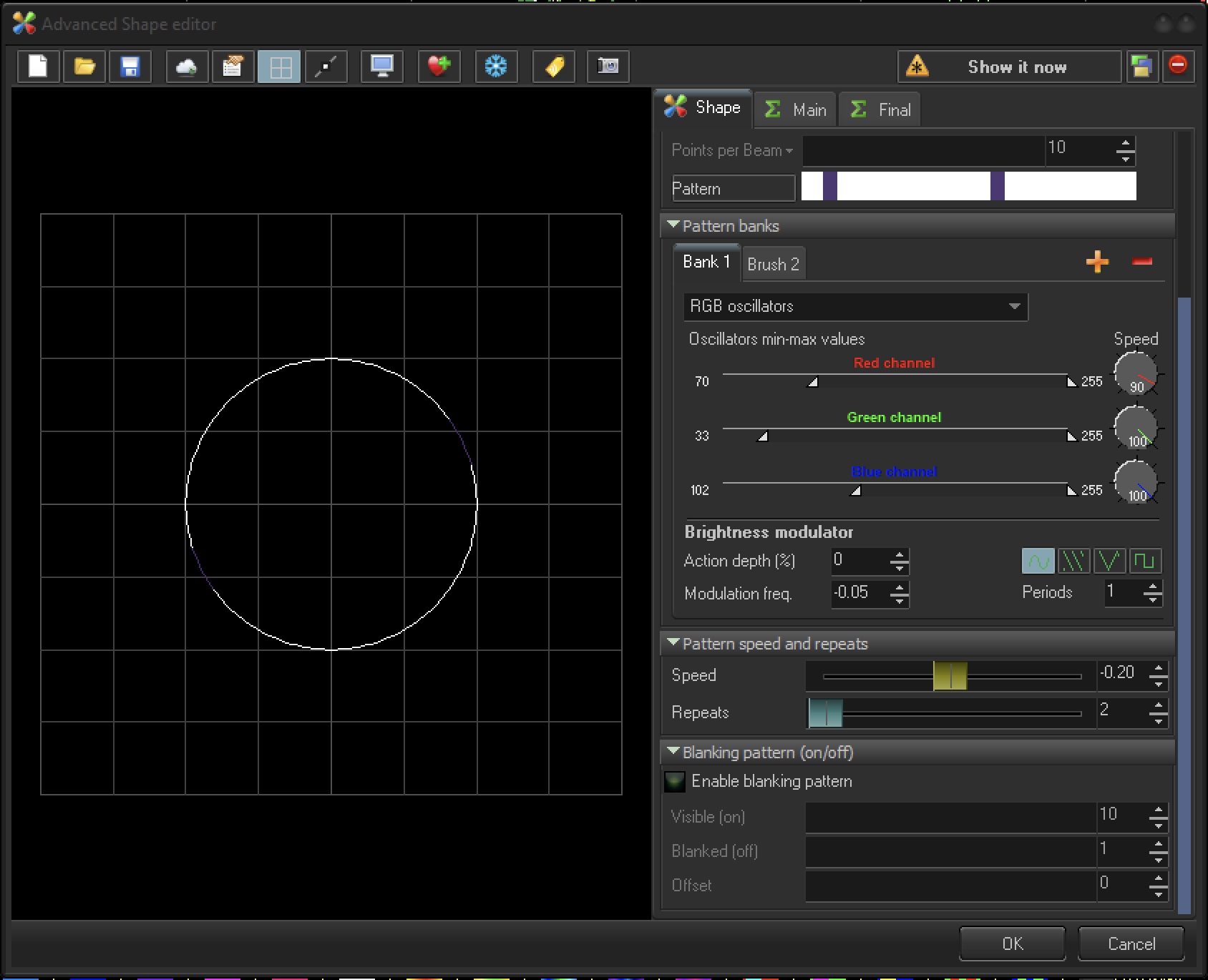Click the blue snowflake toolbar icon

(x=495, y=67)
